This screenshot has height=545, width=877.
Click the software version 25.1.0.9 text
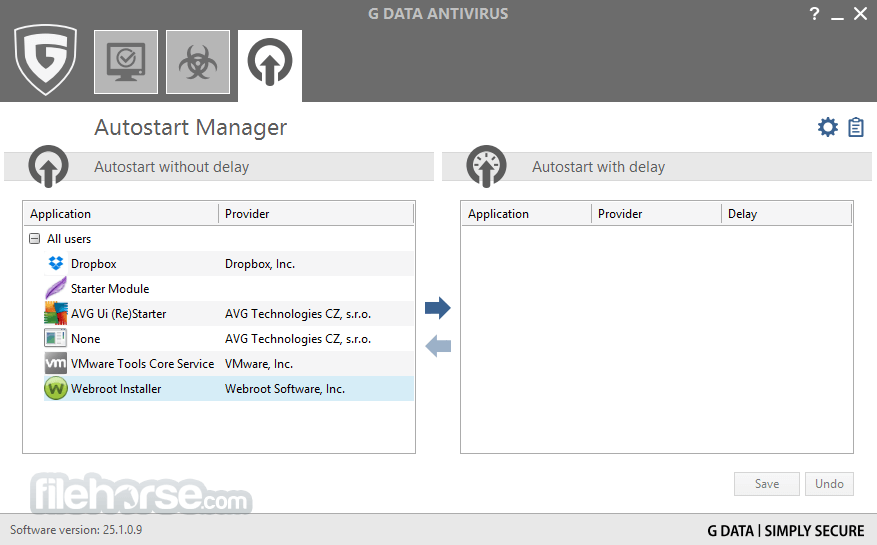(76, 530)
